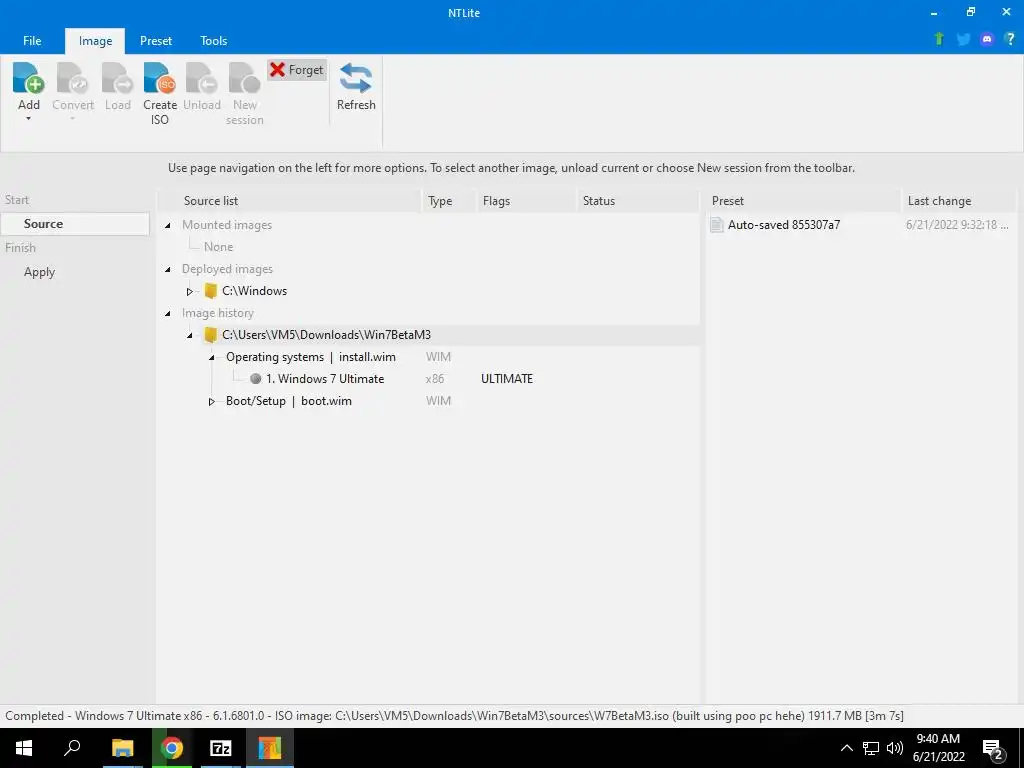Viewport: 1024px width, 768px height.
Task: Open File Explorer from the taskbar
Action: 122,748
